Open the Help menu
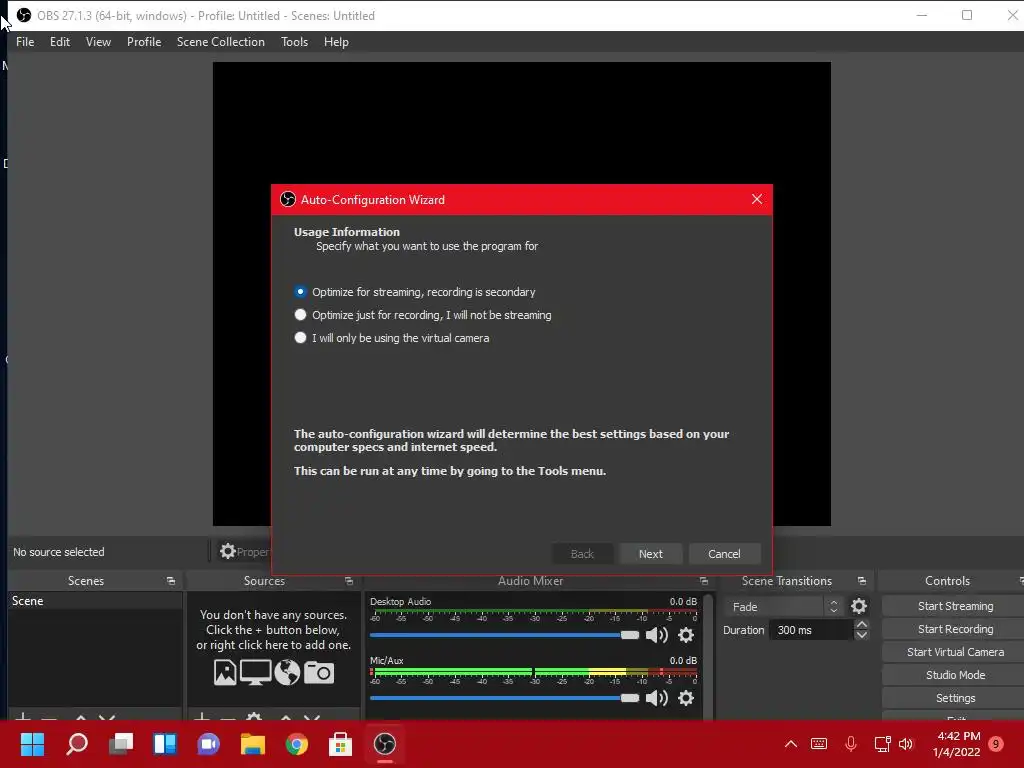1024x768 pixels. (336, 42)
